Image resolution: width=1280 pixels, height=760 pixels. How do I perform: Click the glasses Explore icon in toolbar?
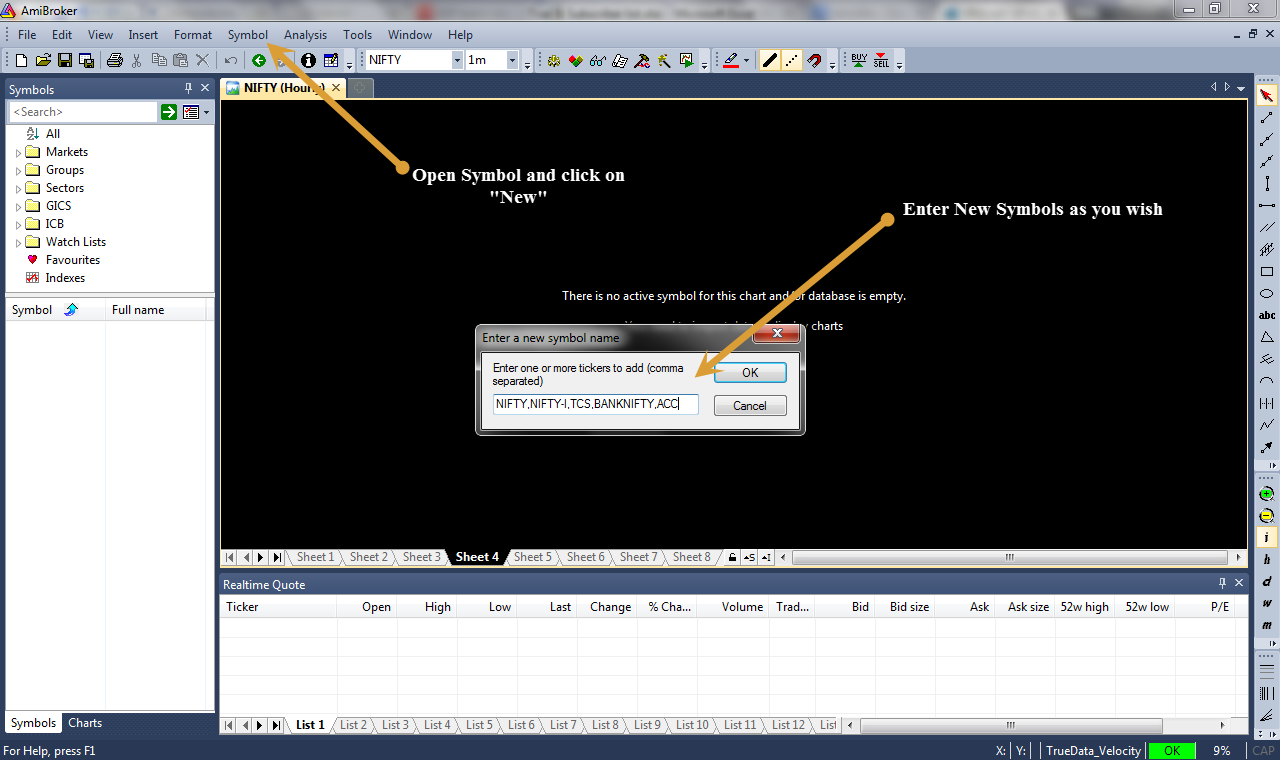(x=598, y=60)
